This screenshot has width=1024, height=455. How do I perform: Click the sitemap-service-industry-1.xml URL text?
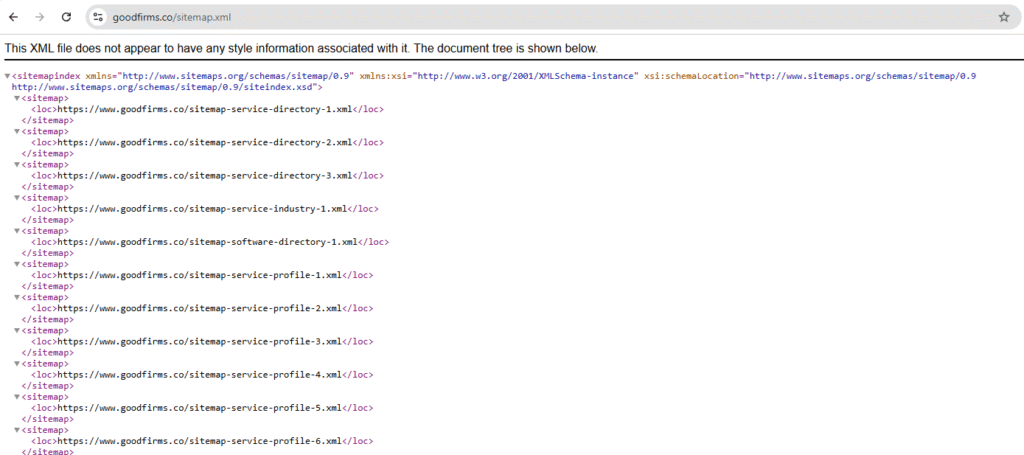(202, 209)
